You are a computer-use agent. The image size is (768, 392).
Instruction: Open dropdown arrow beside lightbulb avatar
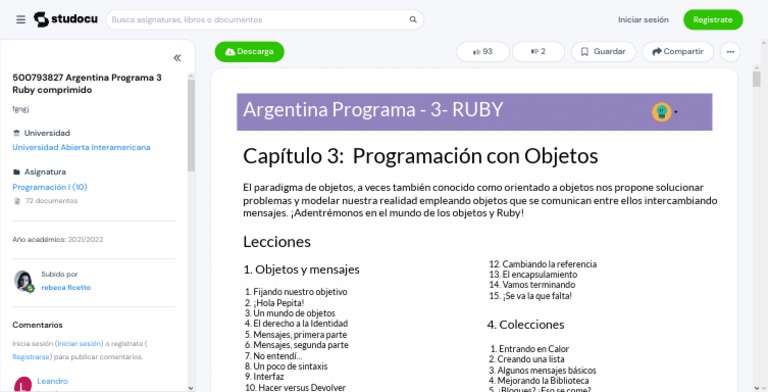pos(676,112)
